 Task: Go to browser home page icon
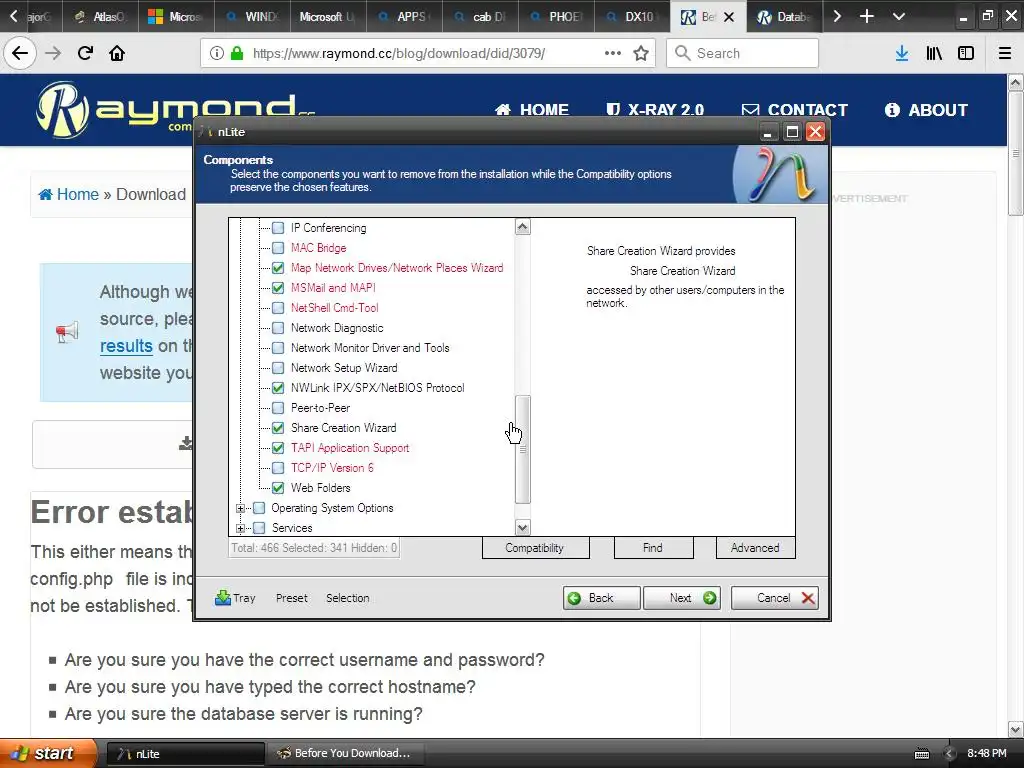tap(117, 53)
